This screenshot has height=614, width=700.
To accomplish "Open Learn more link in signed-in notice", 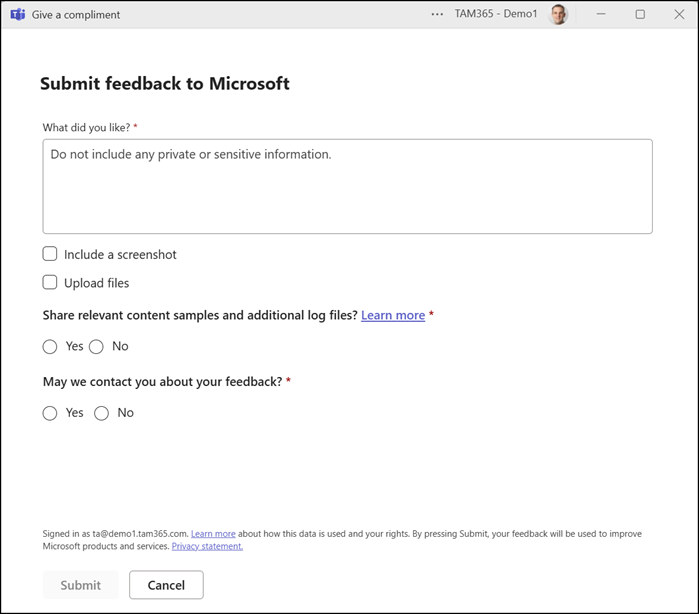I will pos(213,534).
